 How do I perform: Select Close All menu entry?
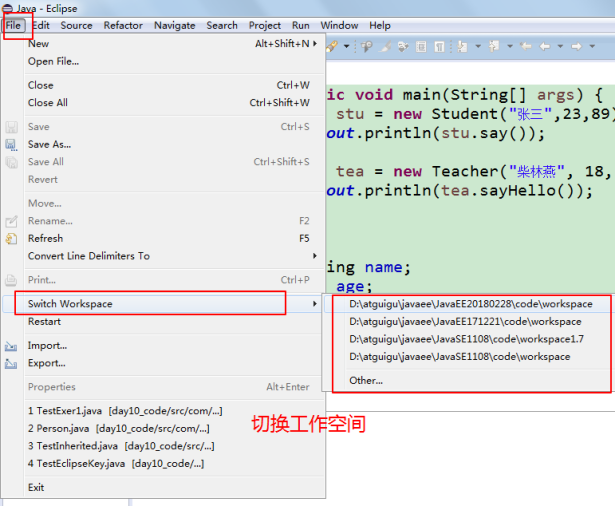pos(173,103)
